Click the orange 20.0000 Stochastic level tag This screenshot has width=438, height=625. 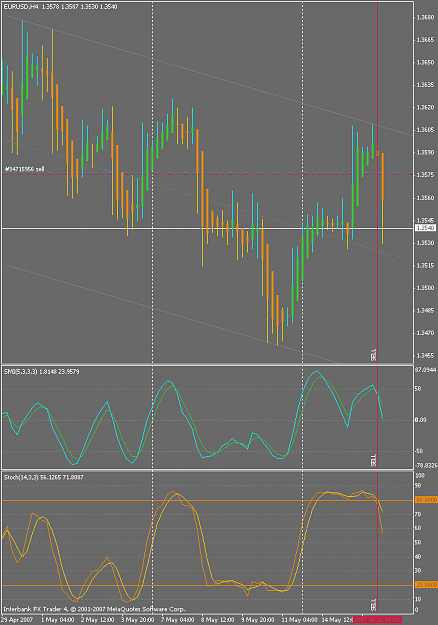click(x=426, y=585)
